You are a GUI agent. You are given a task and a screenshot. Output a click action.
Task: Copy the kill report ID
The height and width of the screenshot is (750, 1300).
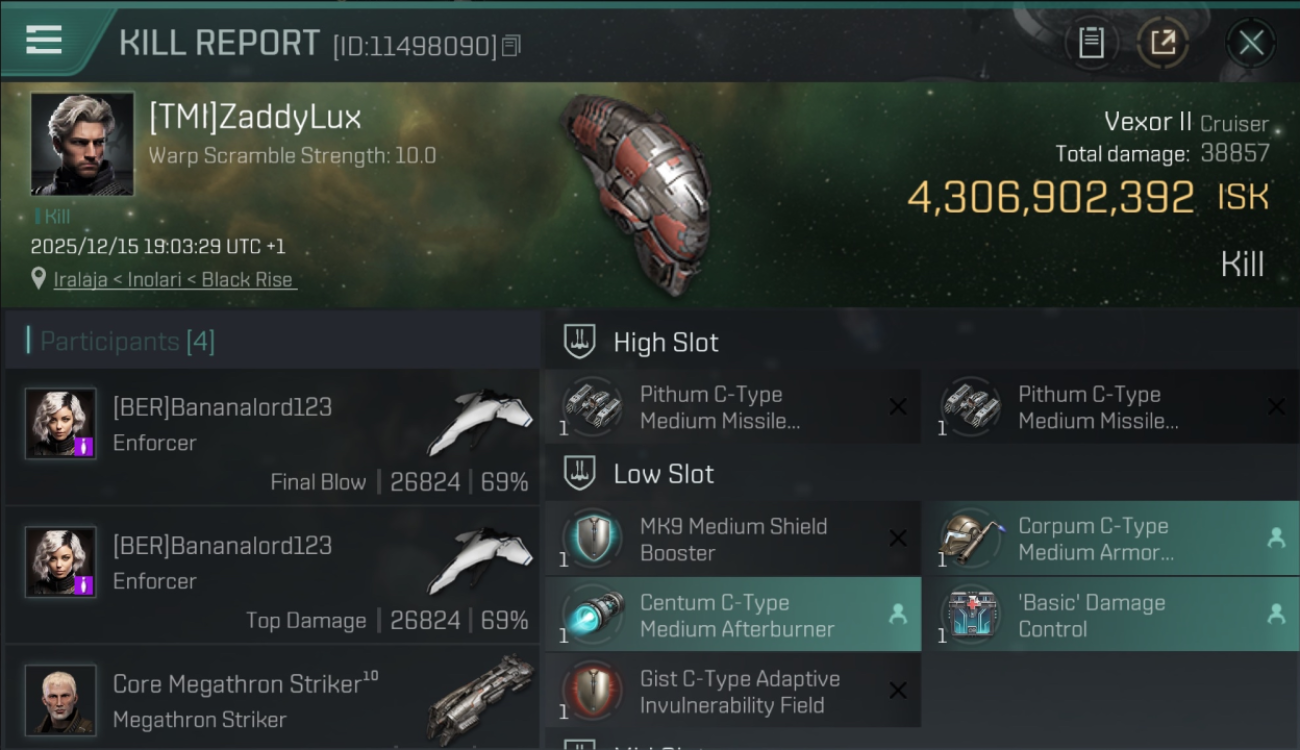coord(511,46)
